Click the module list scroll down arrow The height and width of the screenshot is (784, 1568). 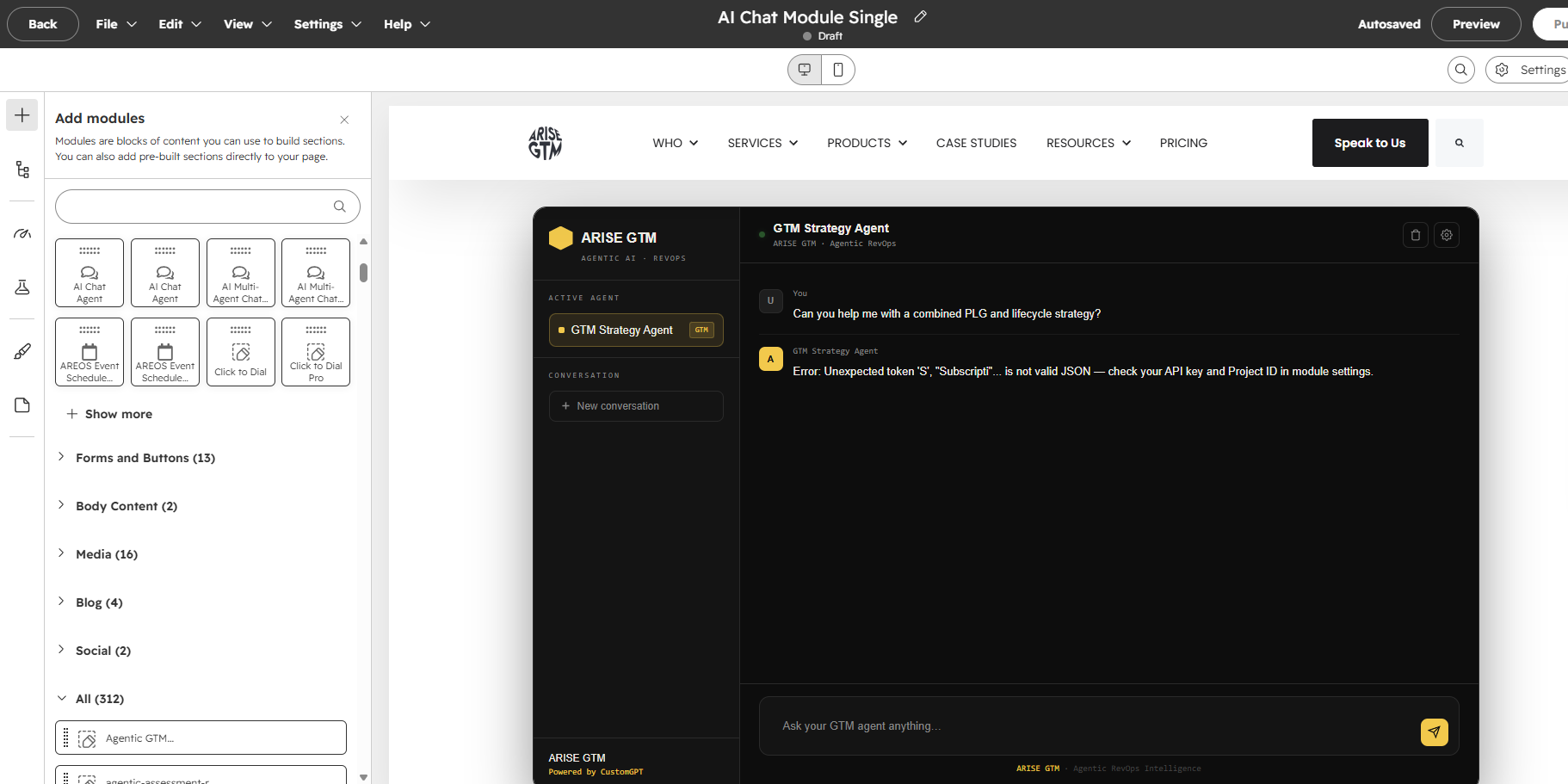pyautogui.click(x=364, y=777)
